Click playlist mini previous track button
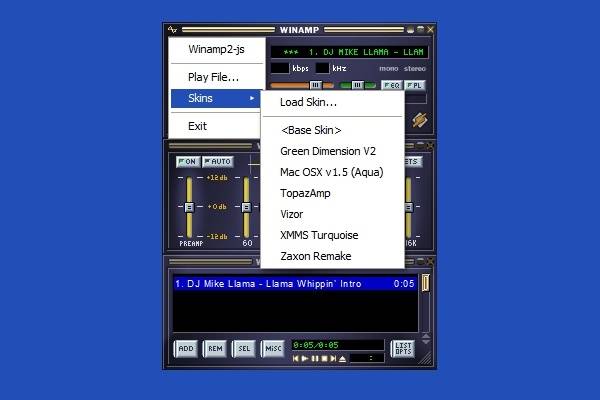600x400 pixels. pos(295,359)
